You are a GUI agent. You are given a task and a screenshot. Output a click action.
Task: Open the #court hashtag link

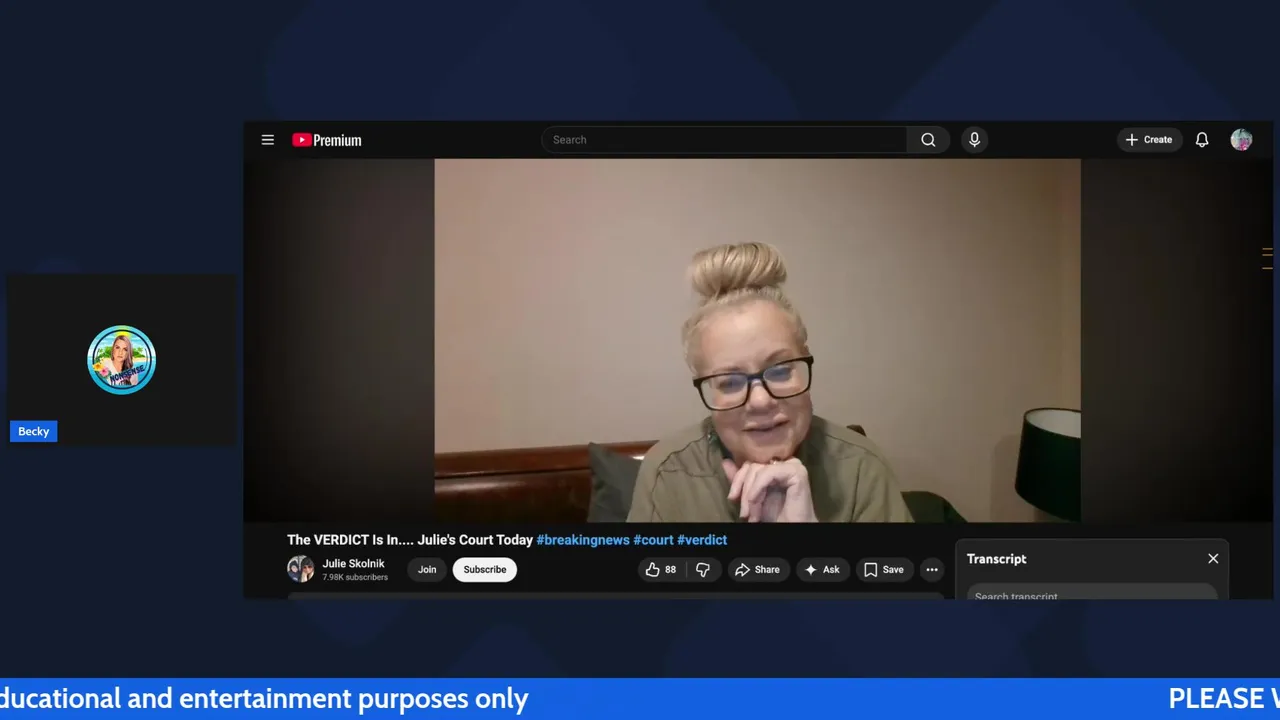pos(653,540)
